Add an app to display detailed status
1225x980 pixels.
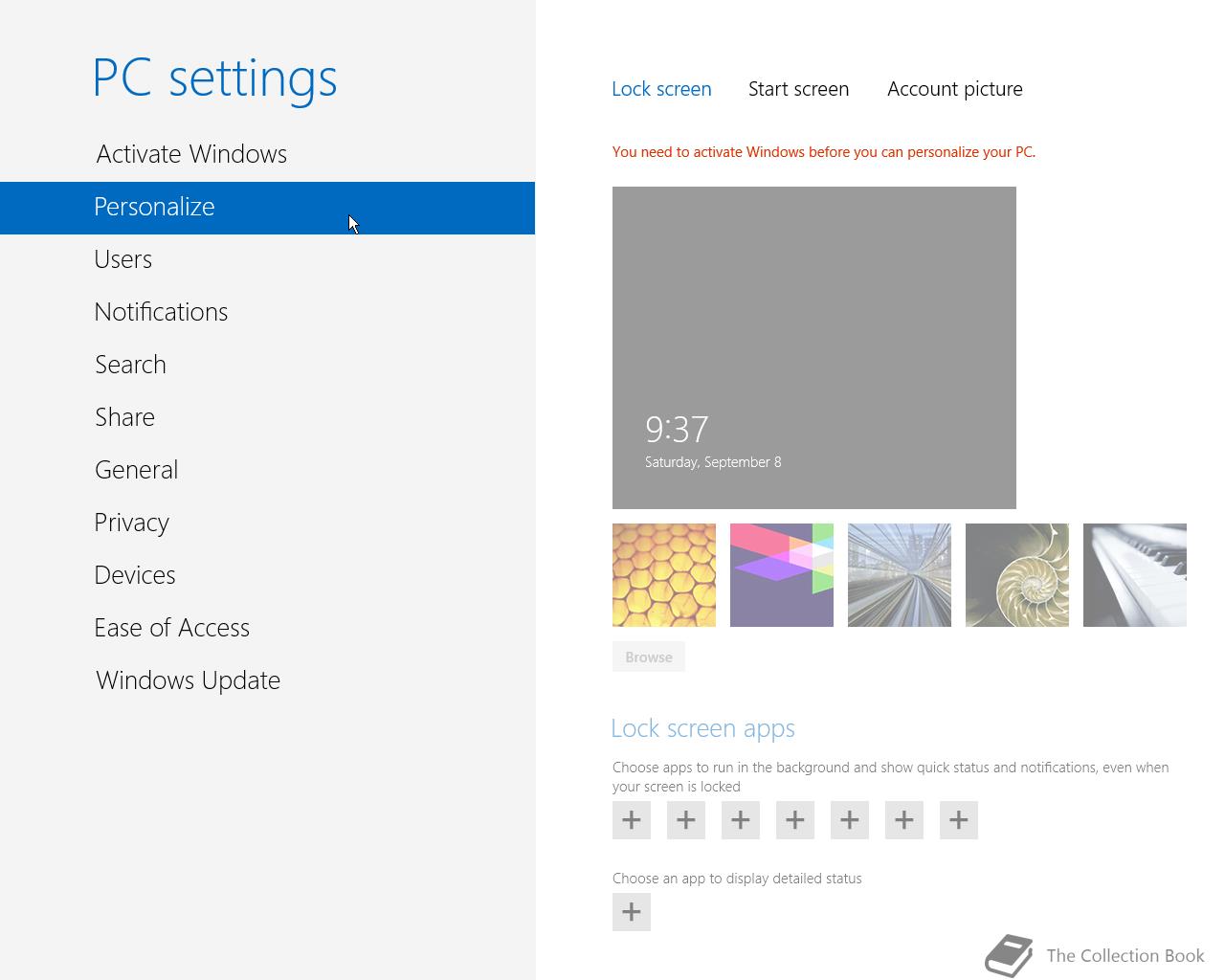[x=632, y=912]
